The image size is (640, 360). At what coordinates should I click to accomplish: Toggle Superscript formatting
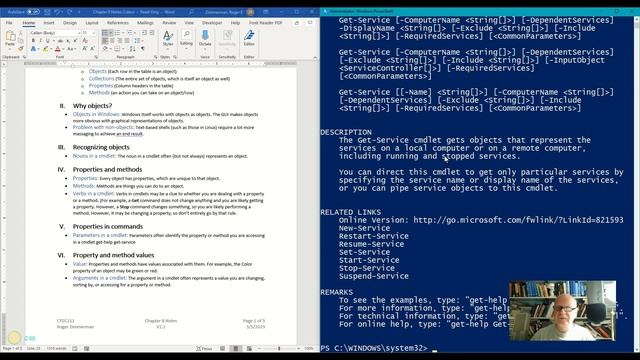(x=75, y=40)
